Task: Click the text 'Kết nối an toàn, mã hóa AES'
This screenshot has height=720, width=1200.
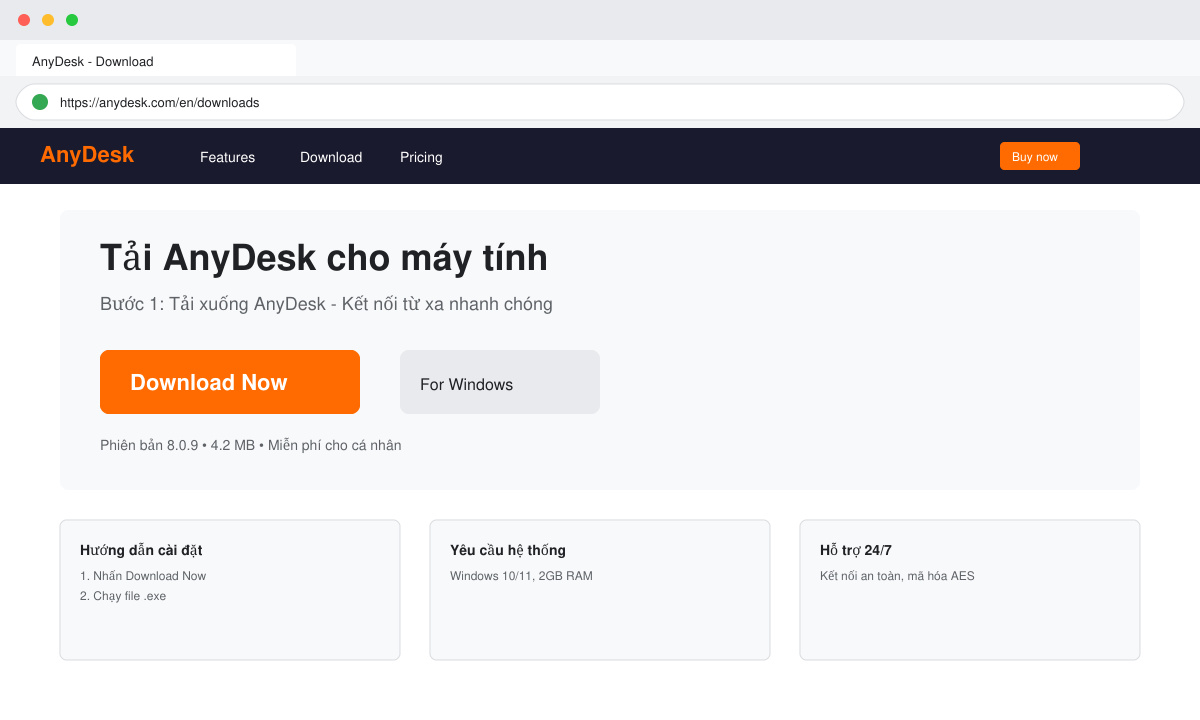Action: [x=897, y=576]
